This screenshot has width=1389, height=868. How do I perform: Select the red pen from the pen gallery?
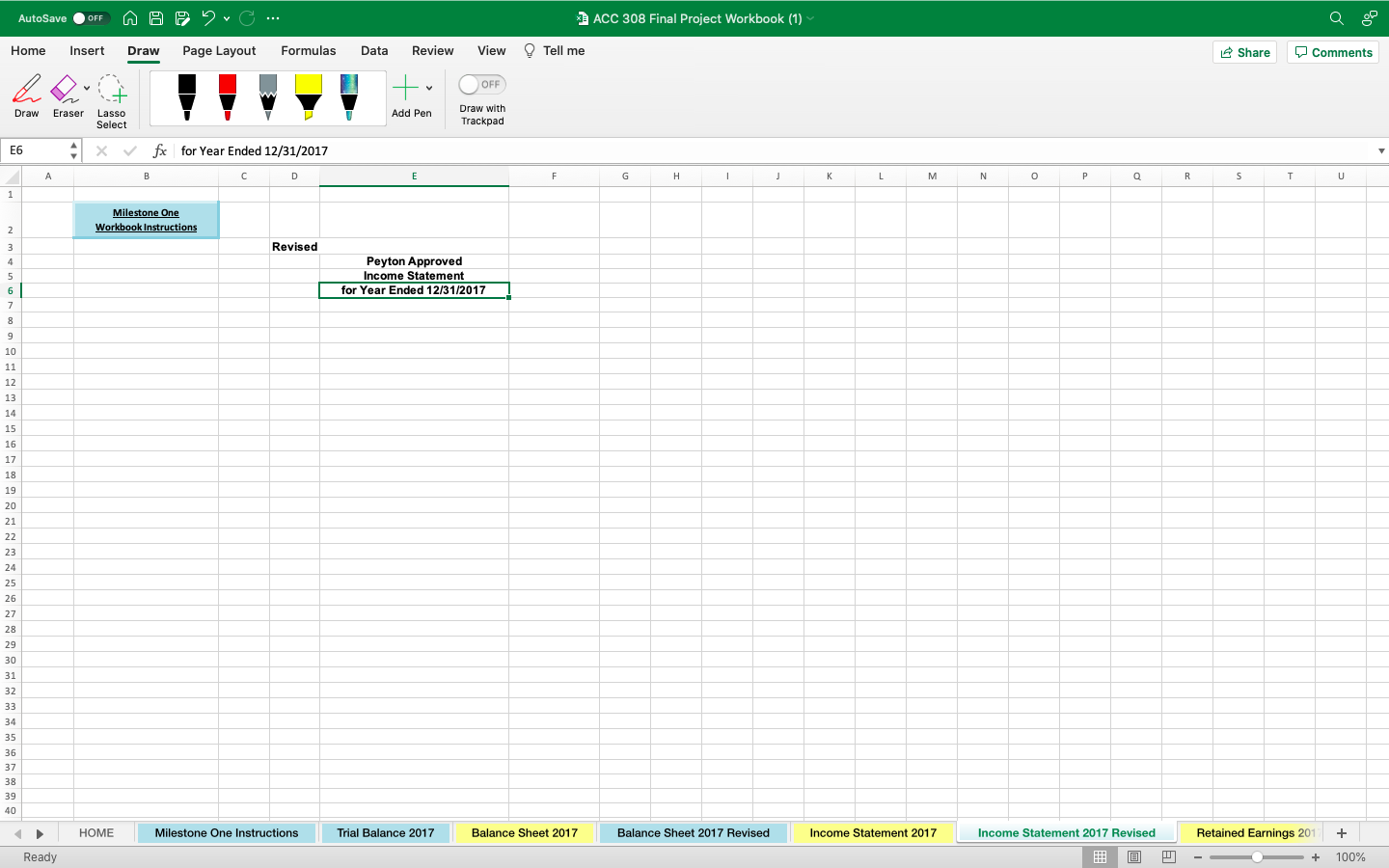tap(227, 96)
